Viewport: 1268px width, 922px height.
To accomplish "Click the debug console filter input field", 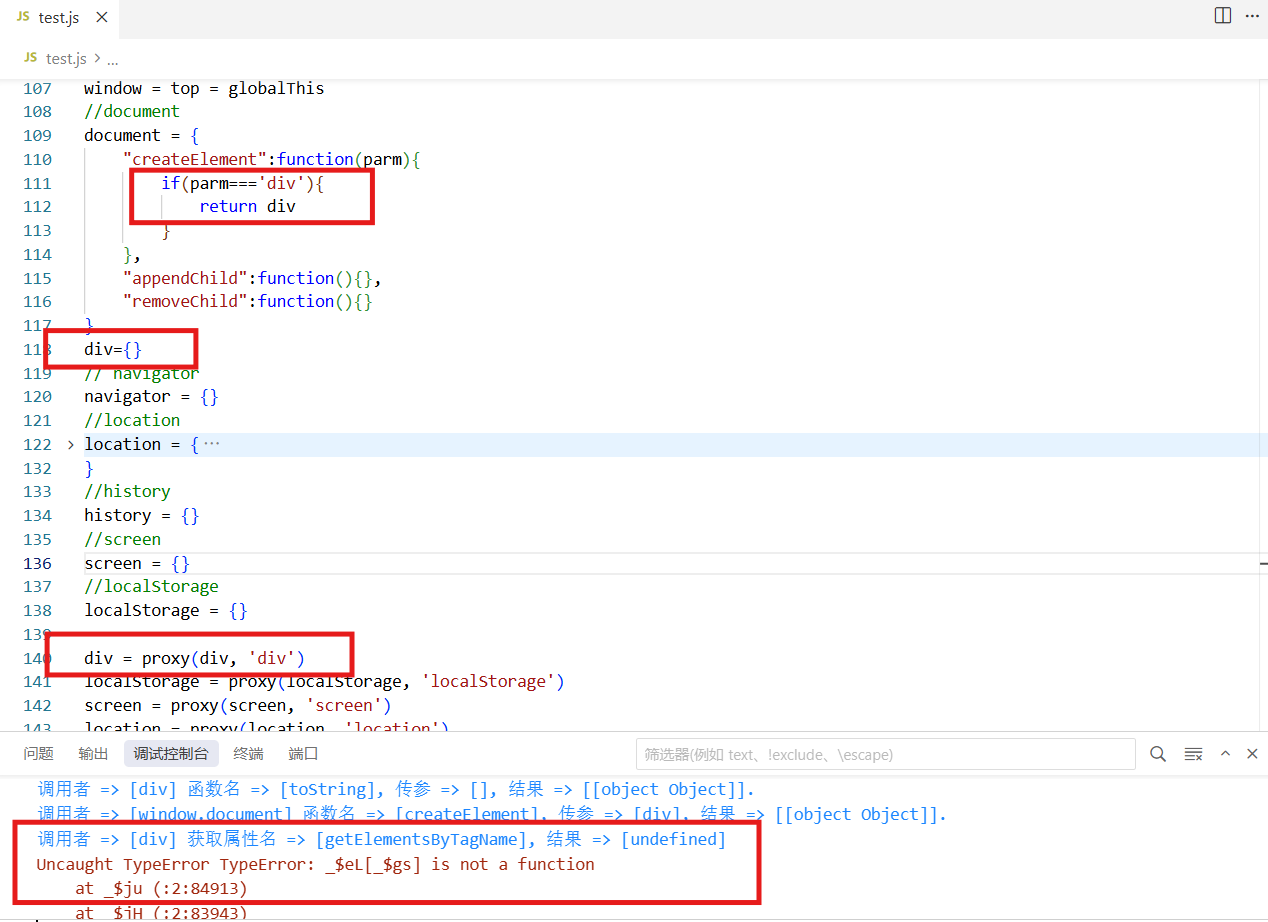I will (885, 754).
